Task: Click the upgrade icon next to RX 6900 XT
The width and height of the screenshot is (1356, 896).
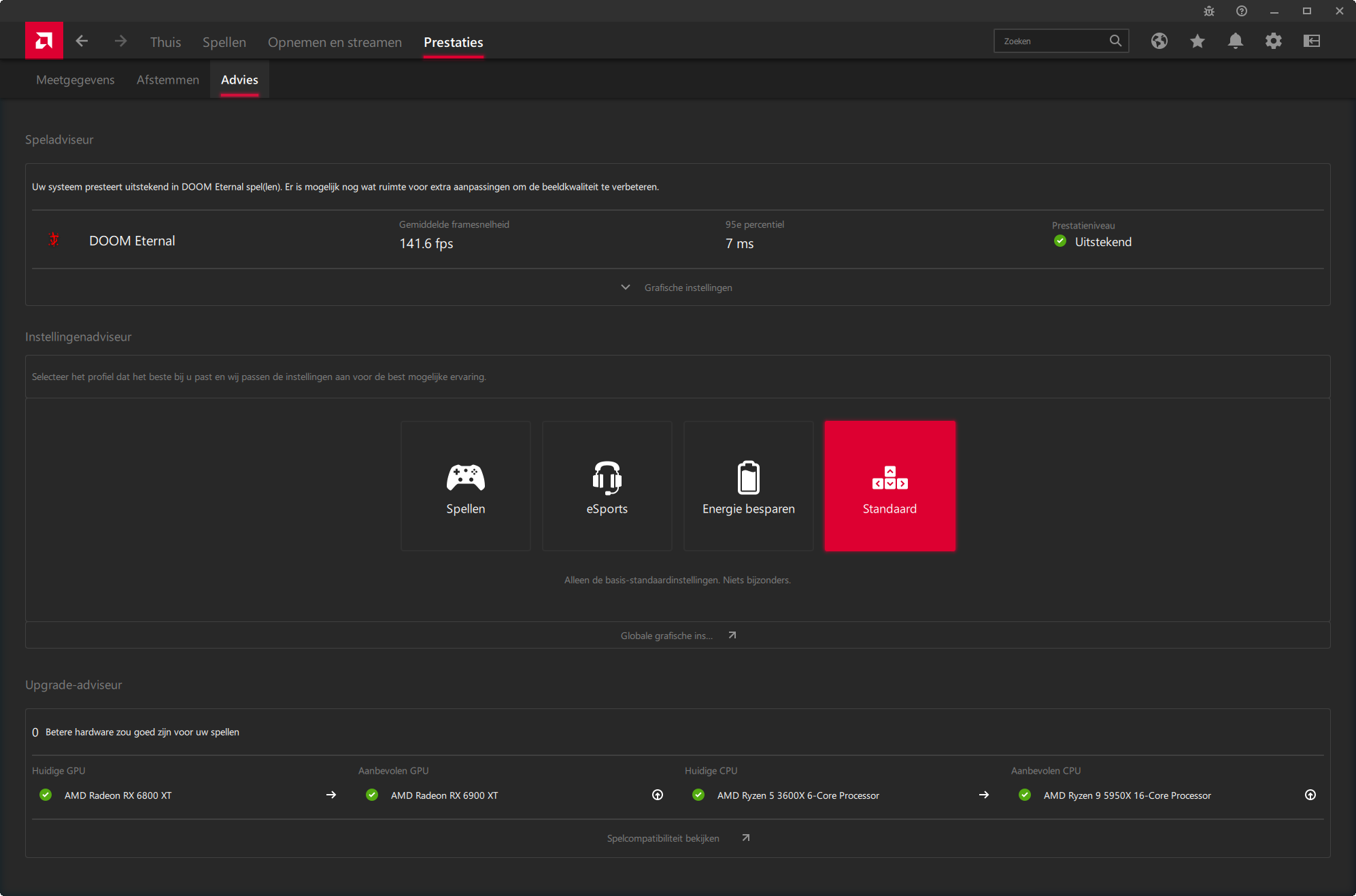Action: (x=658, y=795)
